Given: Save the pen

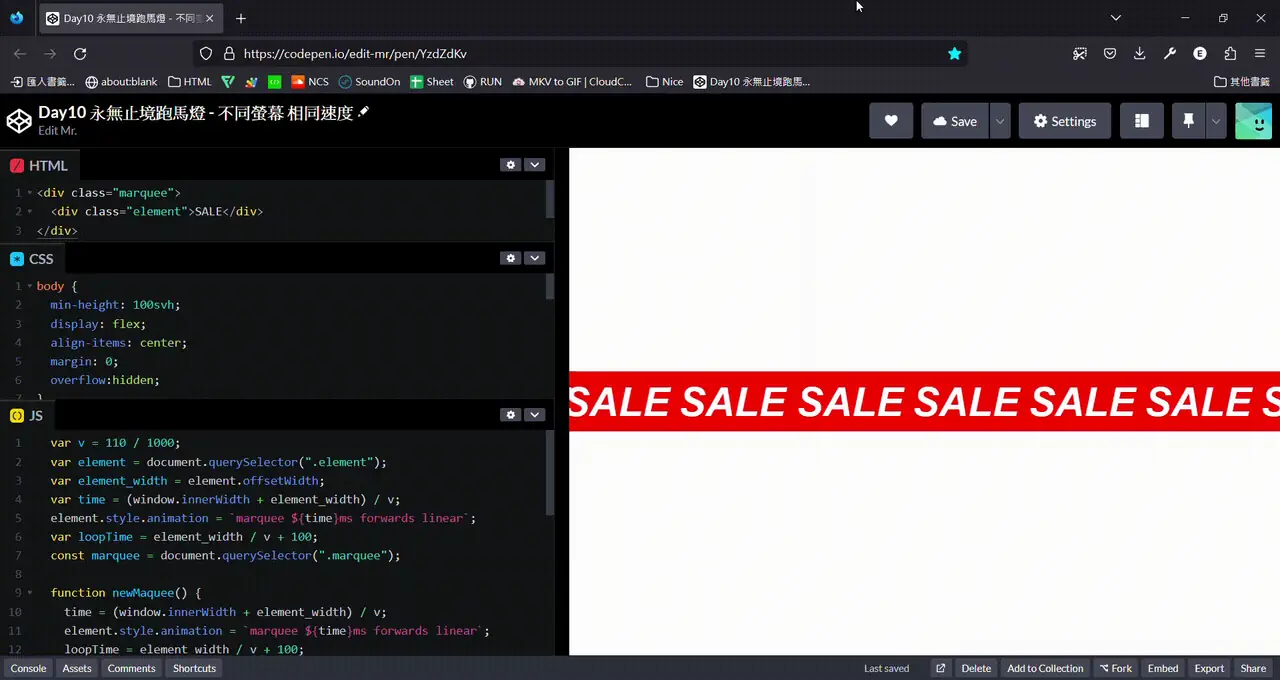Looking at the screenshot, I should 955,121.
